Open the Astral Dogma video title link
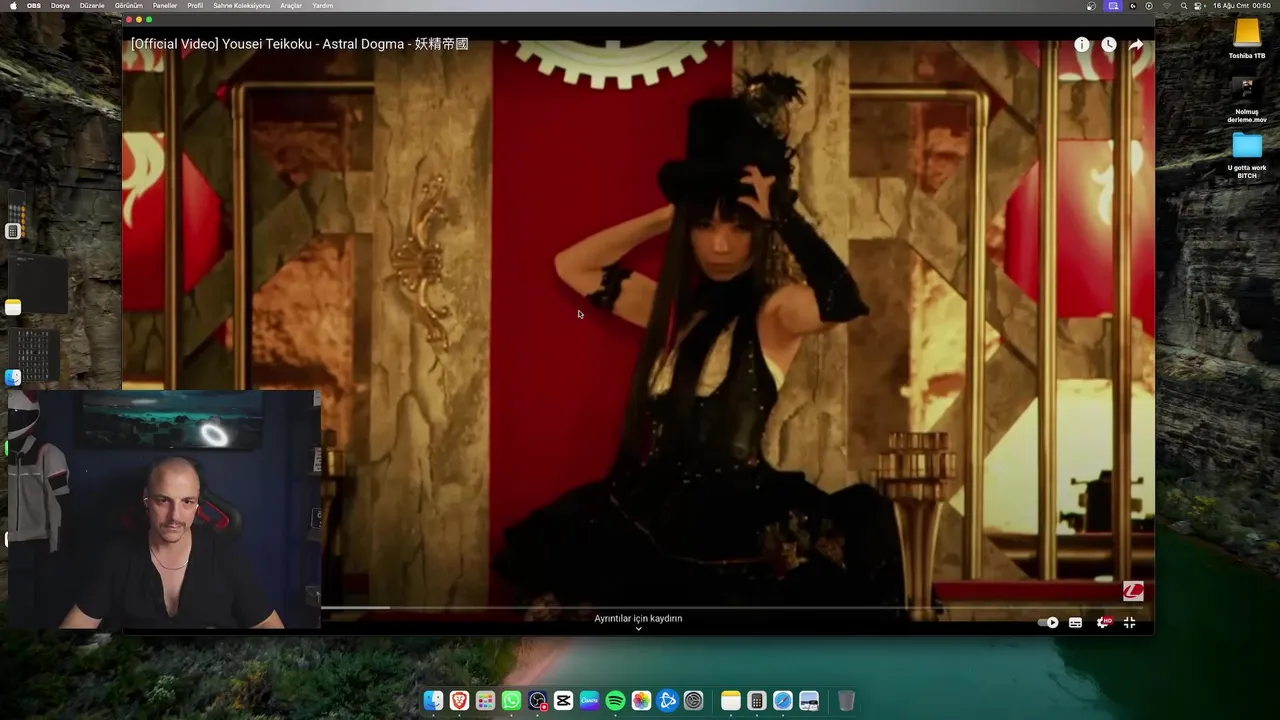1280x720 pixels. coord(299,44)
